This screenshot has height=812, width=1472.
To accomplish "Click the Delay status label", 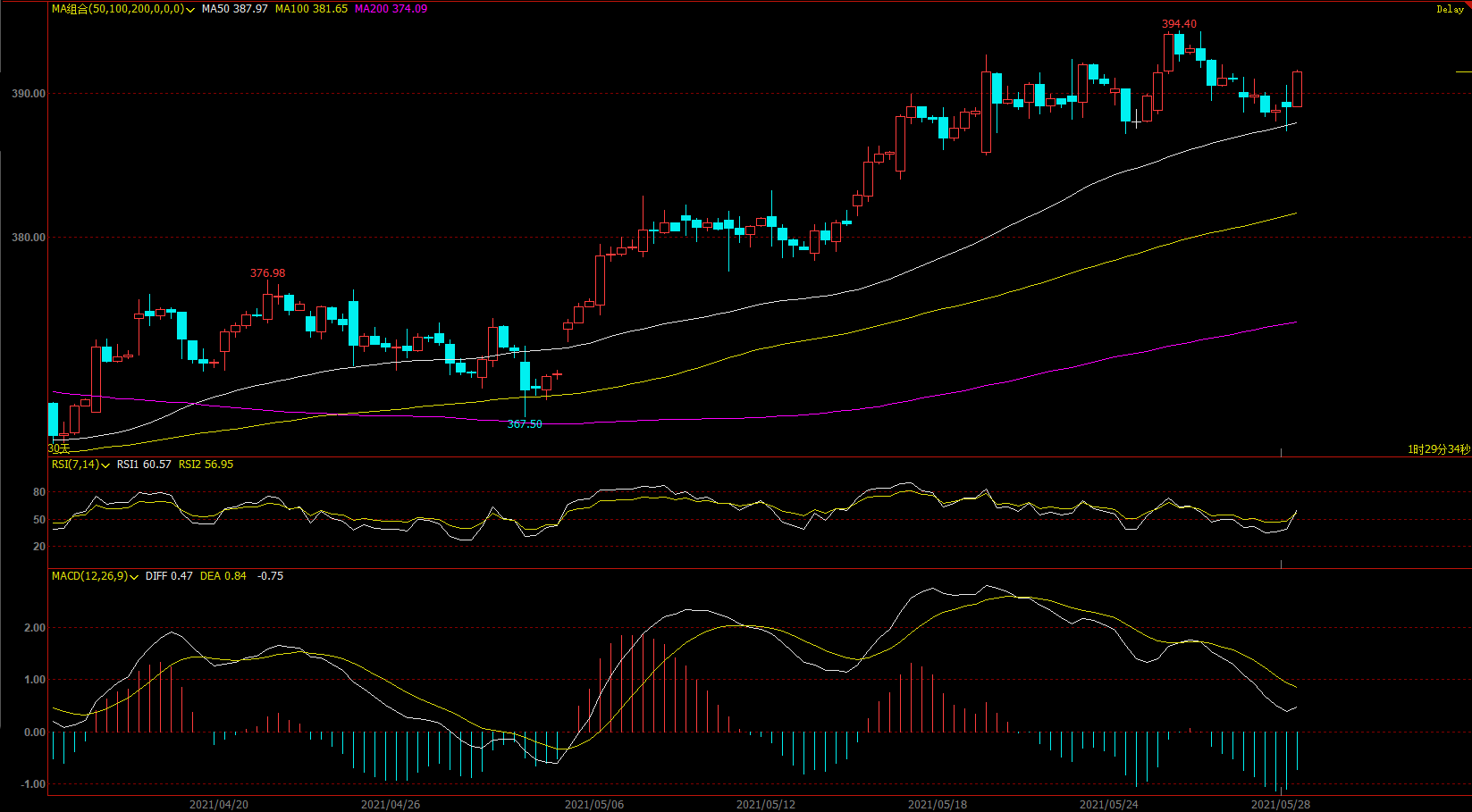I will (x=1450, y=9).
